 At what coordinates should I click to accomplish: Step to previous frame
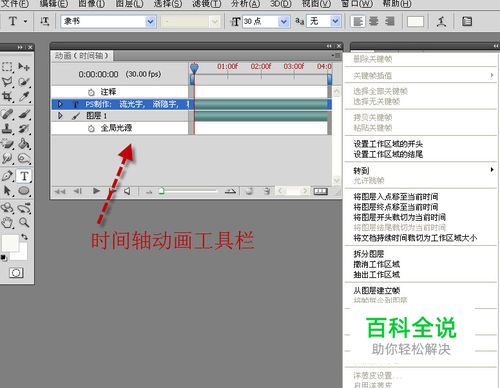(78, 191)
